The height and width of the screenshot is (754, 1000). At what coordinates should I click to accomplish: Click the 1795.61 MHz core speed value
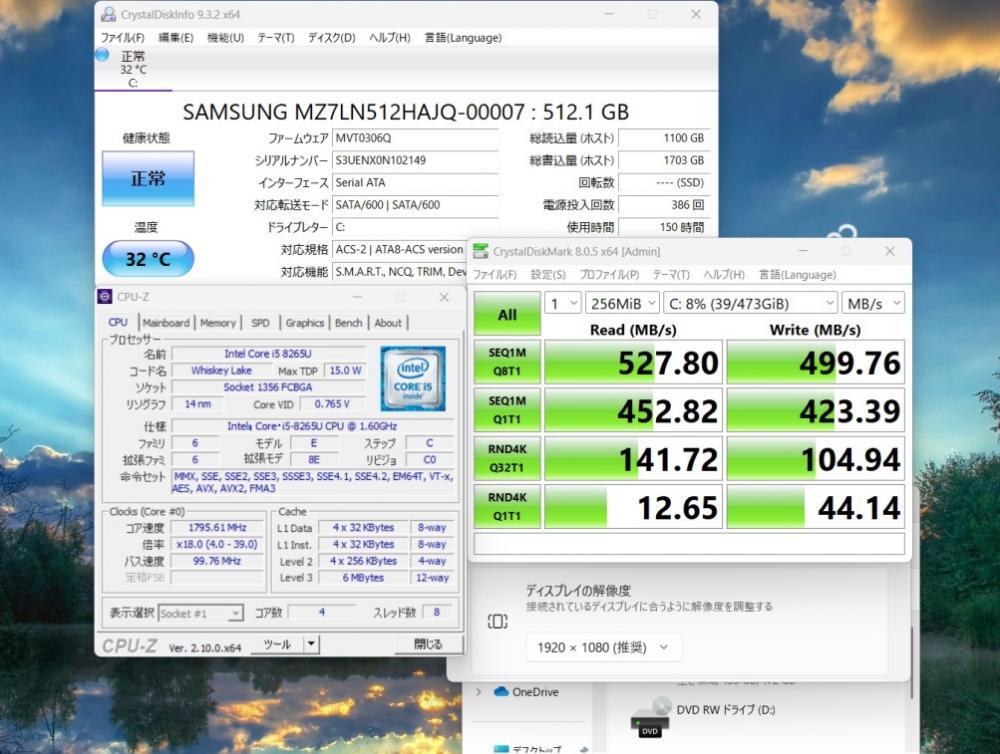(217, 528)
